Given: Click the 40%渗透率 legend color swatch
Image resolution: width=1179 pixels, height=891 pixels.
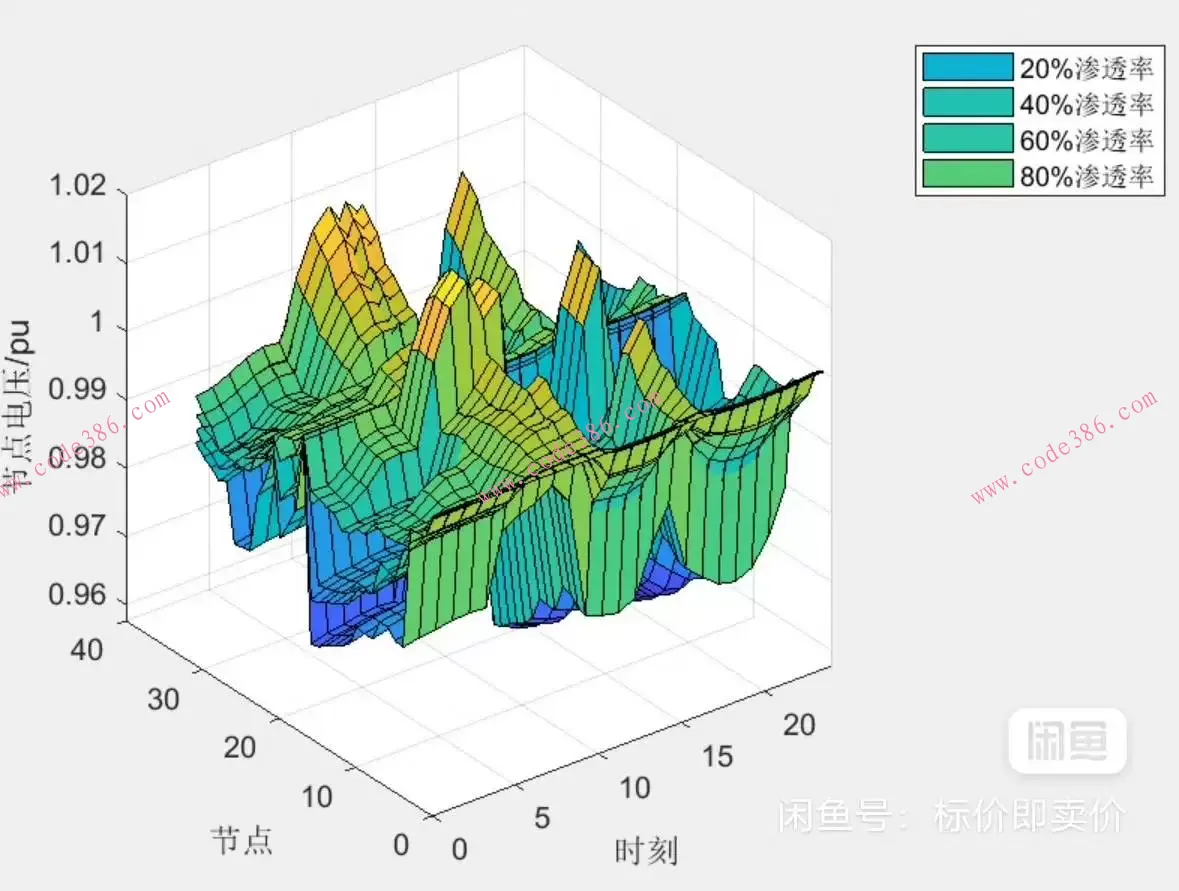Looking at the screenshot, I should coord(968,102).
